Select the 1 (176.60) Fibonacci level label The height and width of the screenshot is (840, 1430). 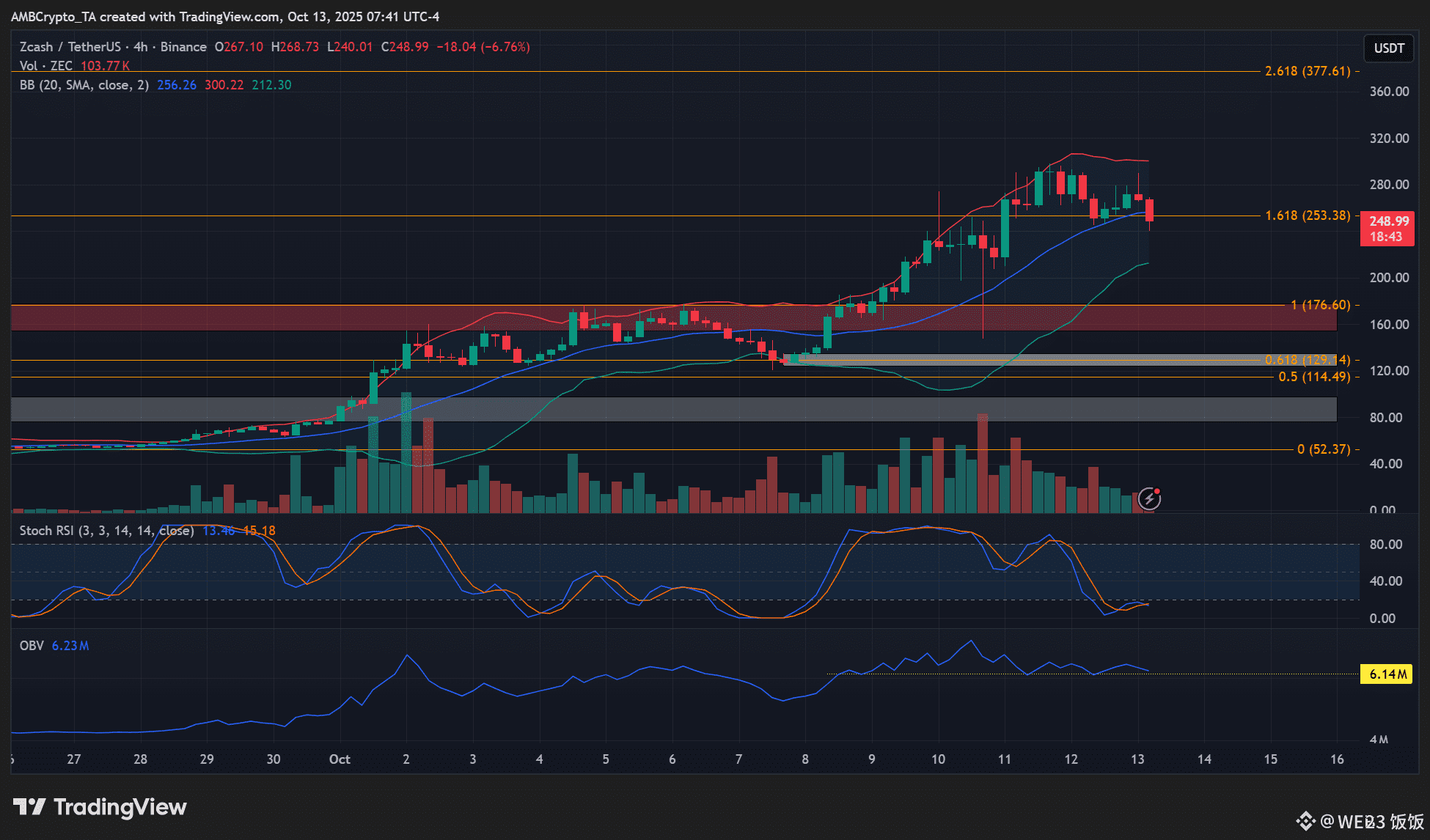click(x=1320, y=305)
